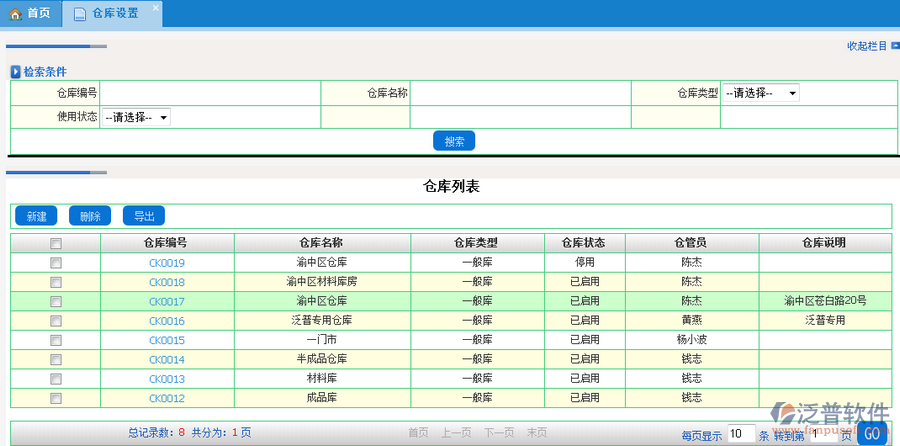Click the 删除 button
Screen dimensions: 900x446
tap(90, 216)
